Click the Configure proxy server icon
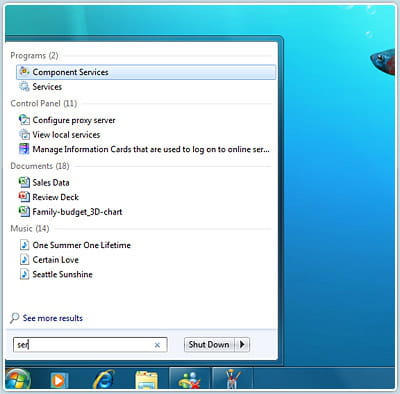400x394 pixels. click(24, 120)
